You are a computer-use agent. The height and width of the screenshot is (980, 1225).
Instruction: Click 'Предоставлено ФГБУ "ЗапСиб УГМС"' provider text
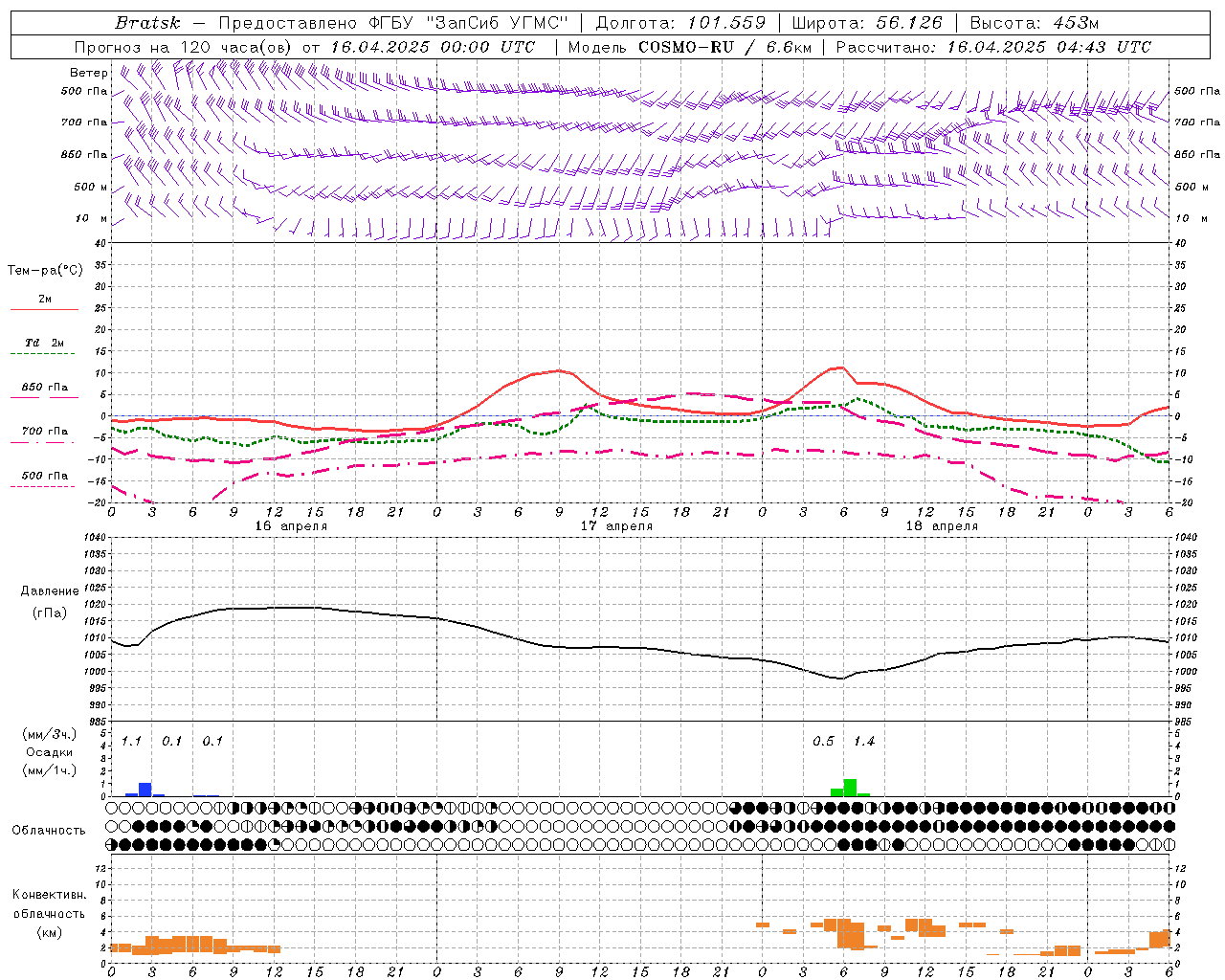393,23
